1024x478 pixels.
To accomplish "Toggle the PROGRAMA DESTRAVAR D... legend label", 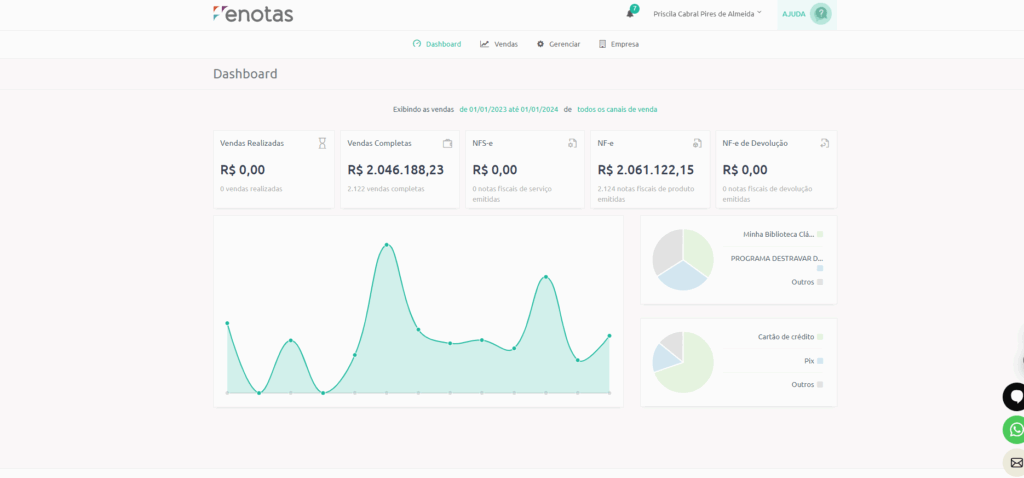I will [776, 258].
